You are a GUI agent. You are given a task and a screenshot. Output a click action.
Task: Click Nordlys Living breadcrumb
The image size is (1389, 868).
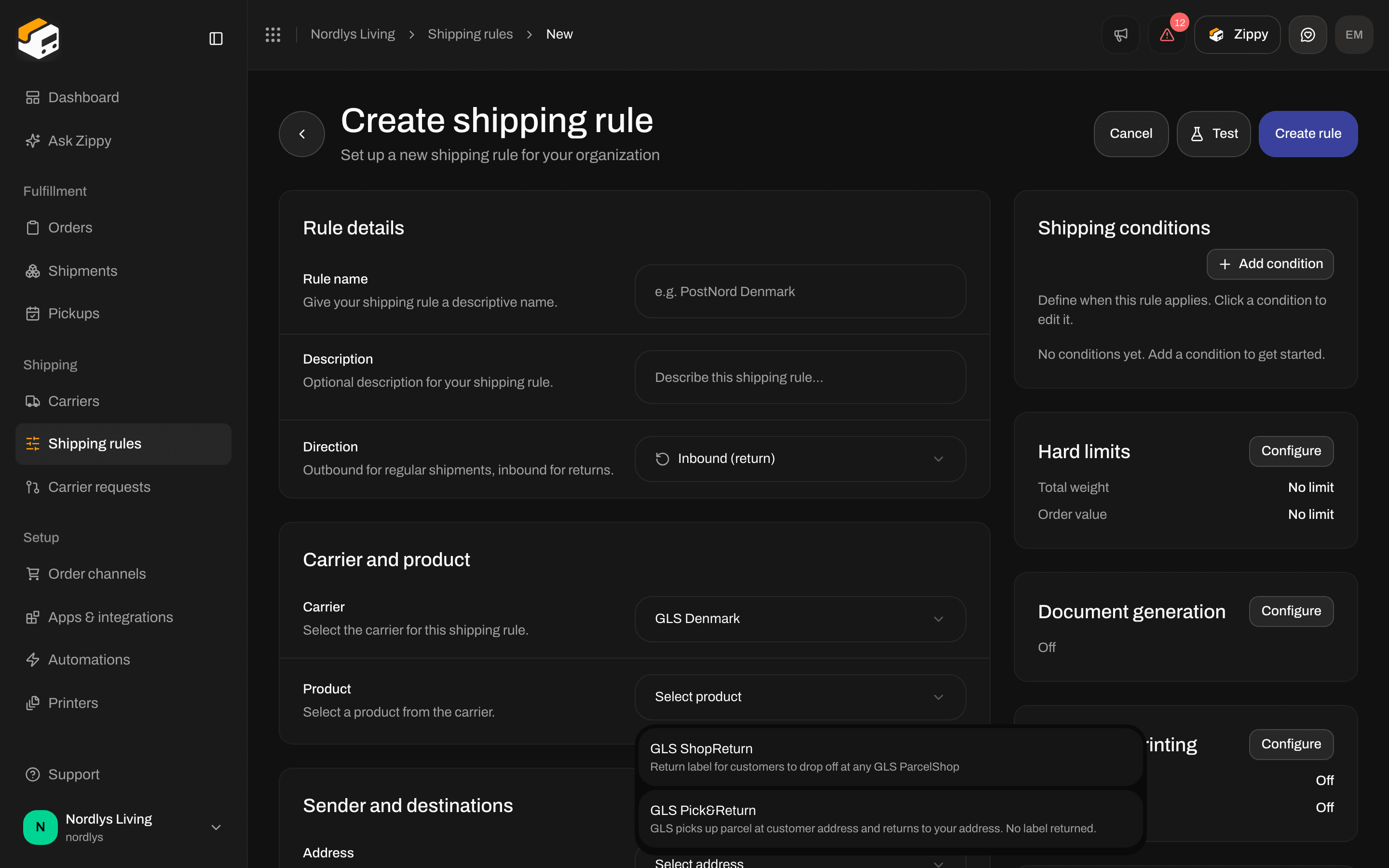(x=353, y=34)
